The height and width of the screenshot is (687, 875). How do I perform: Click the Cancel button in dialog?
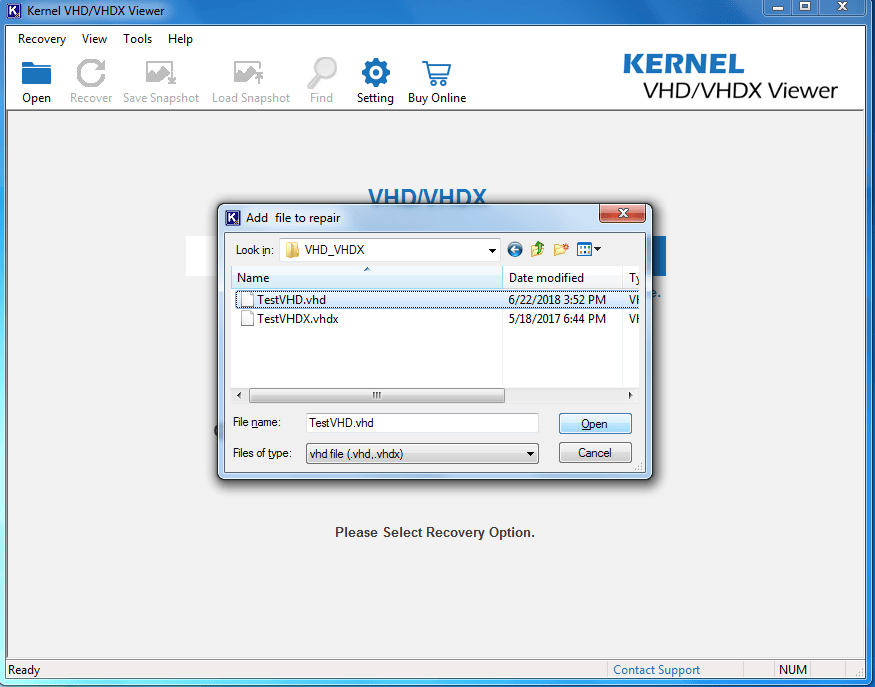tap(595, 453)
